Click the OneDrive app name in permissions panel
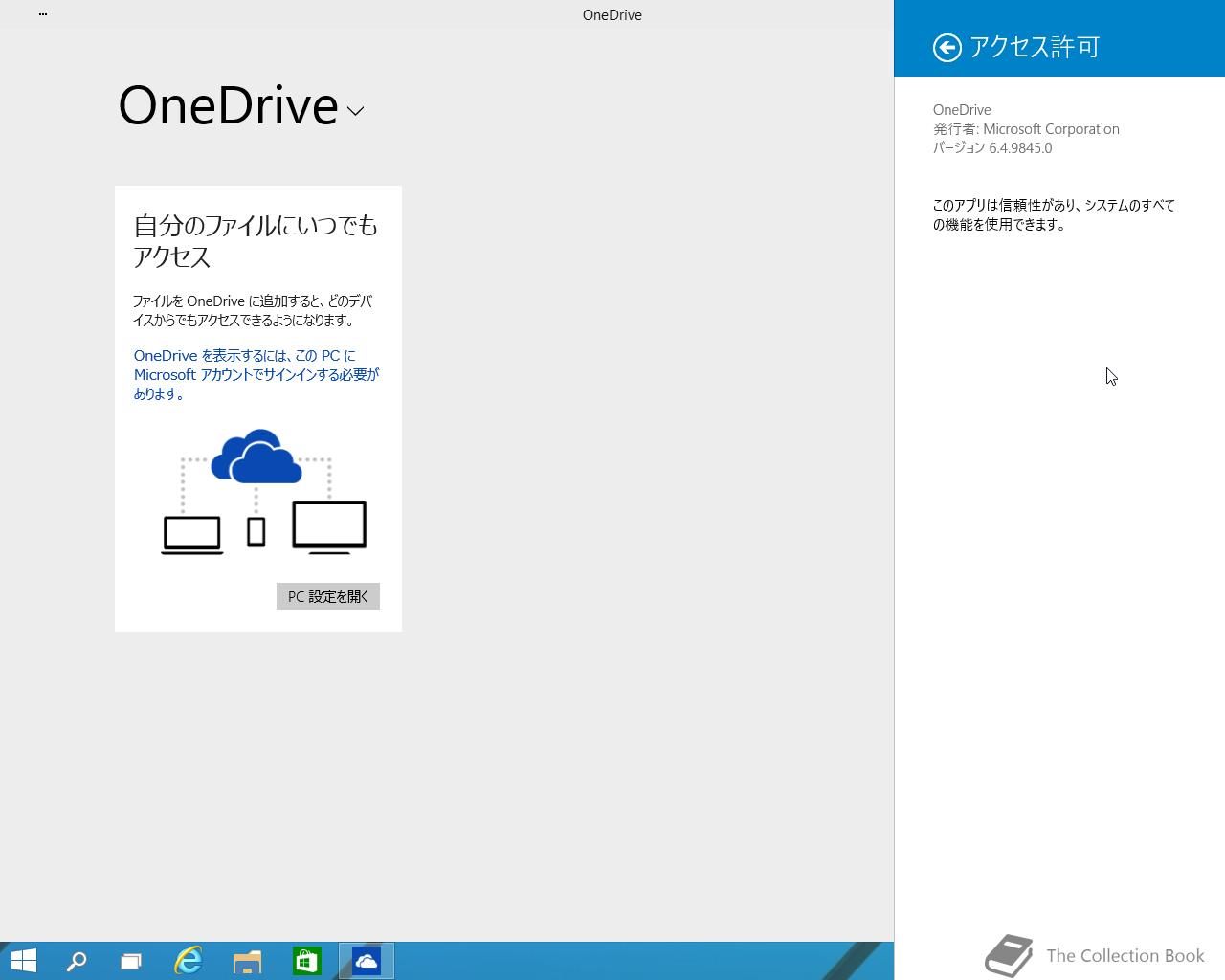1225x980 pixels. click(962, 110)
